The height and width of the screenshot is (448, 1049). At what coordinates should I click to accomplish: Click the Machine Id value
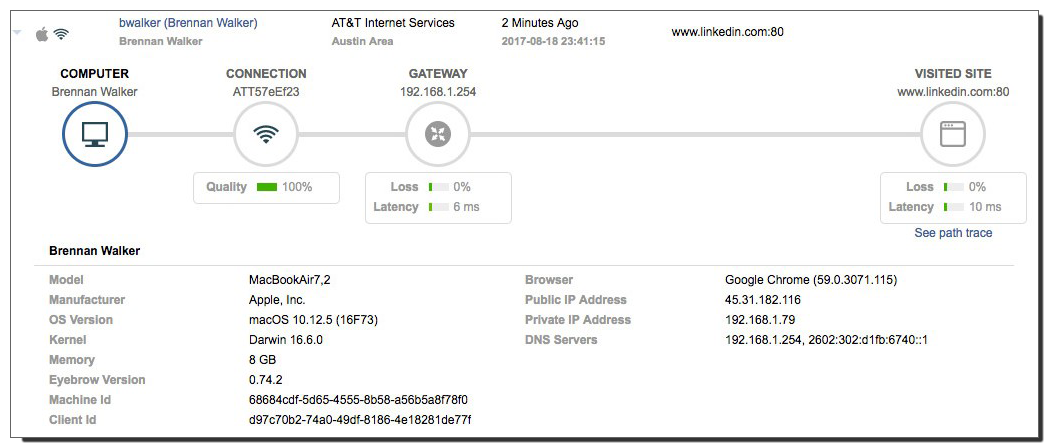pos(358,400)
